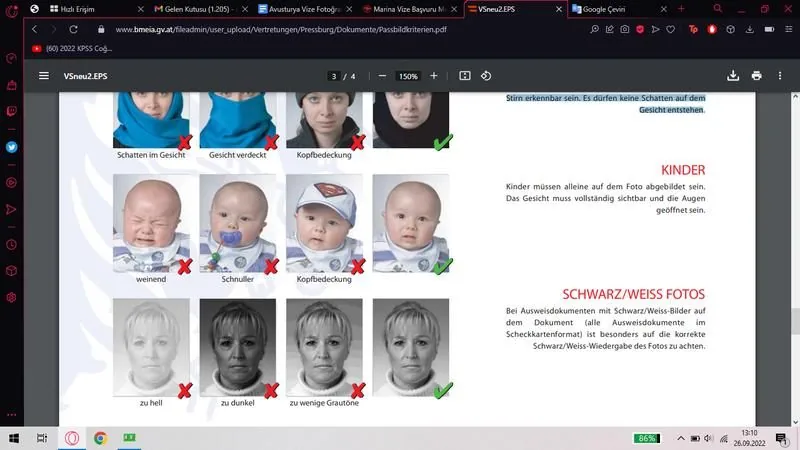The width and height of the screenshot is (800, 450).
Task: Open My Flow arrow icon in sidebar
Action: tap(11, 209)
